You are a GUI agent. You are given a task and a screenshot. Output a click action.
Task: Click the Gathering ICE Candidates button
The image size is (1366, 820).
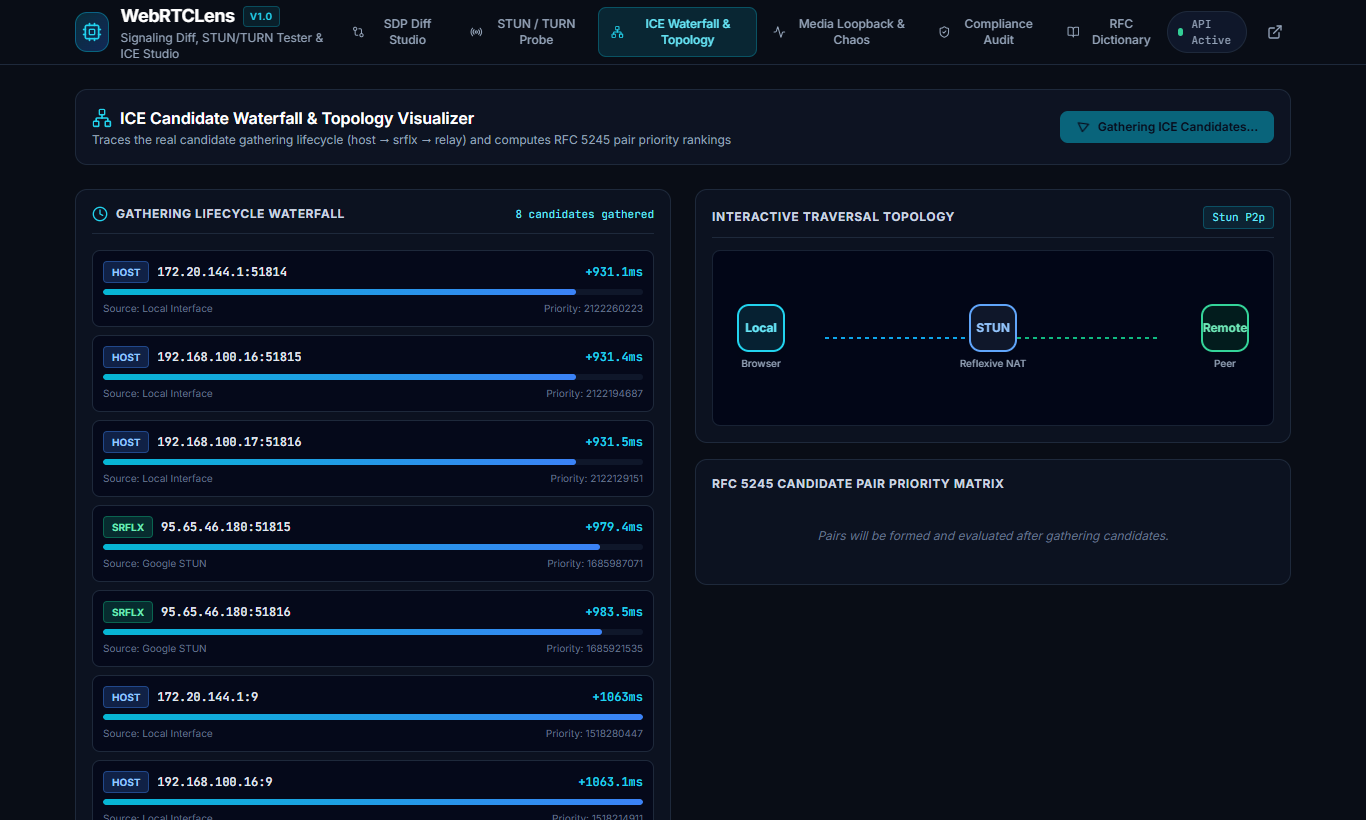click(x=1167, y=127)
